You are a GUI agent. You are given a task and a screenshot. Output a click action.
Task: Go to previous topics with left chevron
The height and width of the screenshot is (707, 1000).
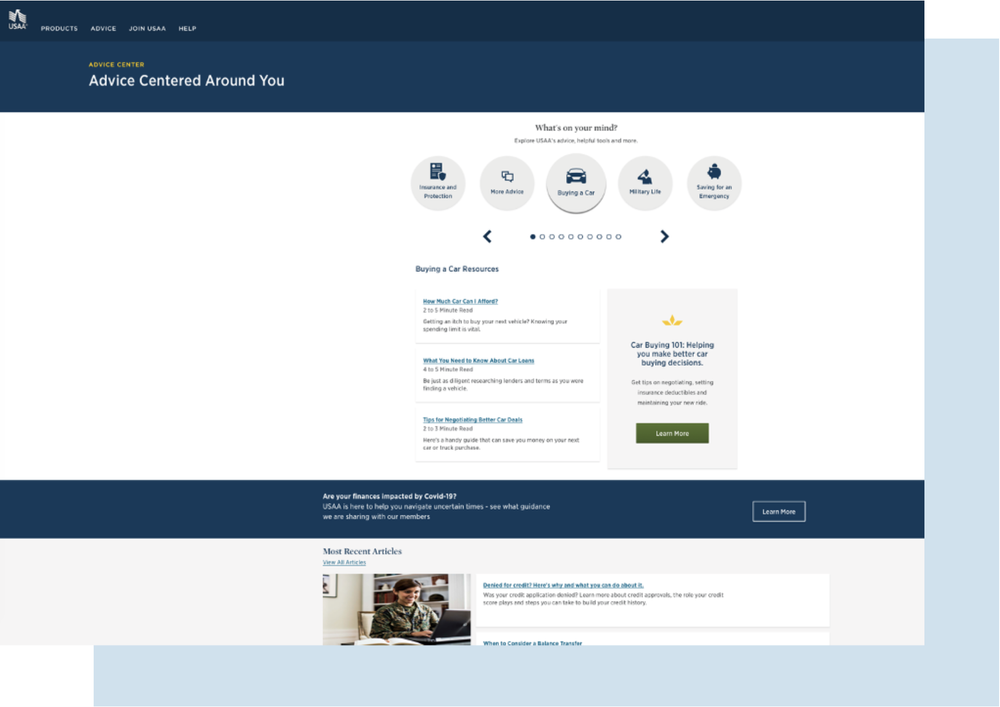pos(487,237)
